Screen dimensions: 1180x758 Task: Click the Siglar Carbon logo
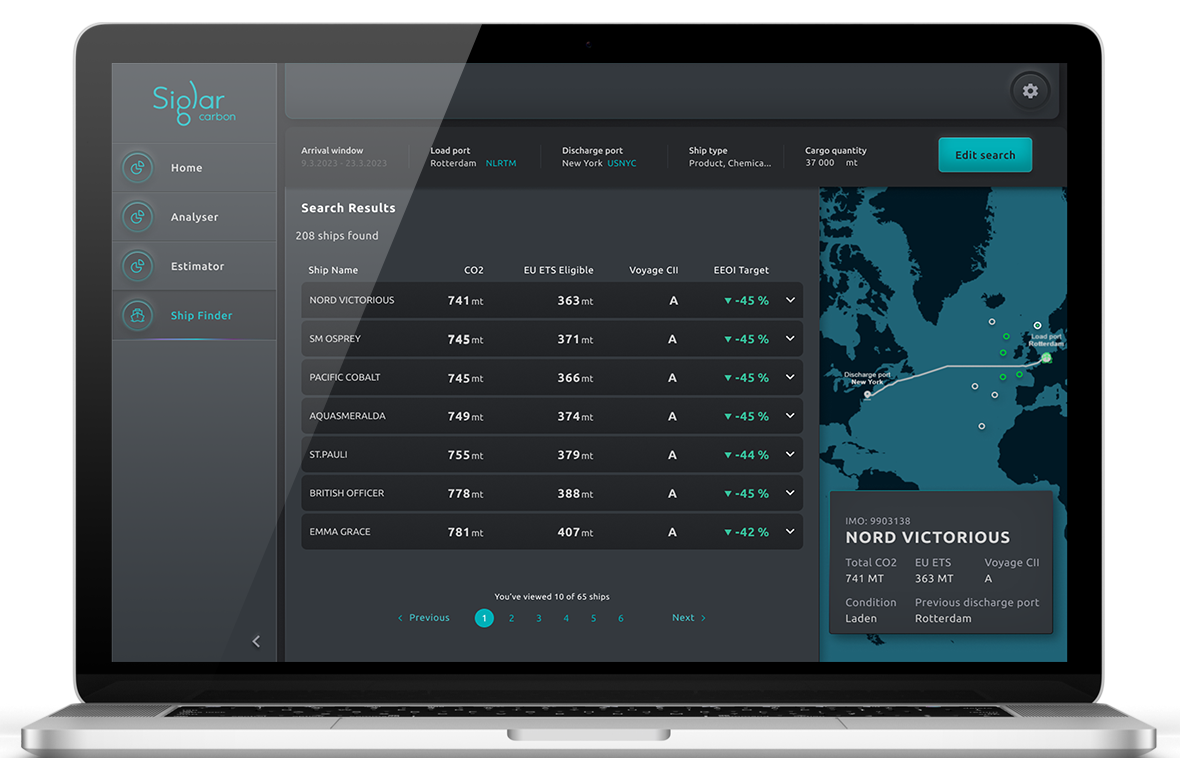point(193,102)
